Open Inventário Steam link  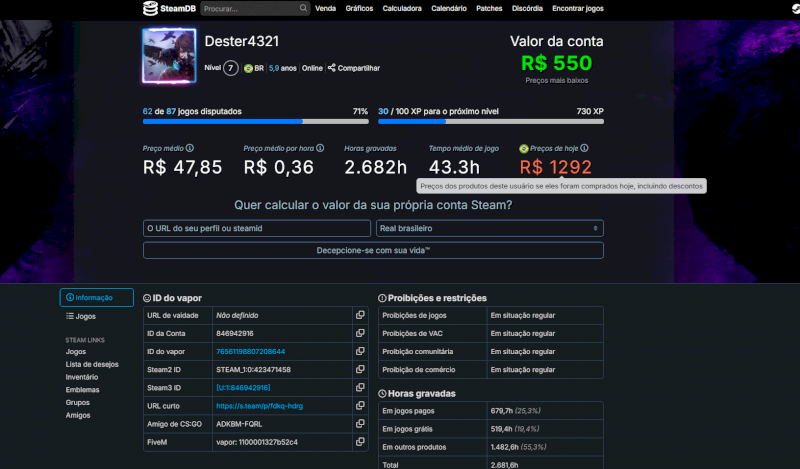pyautogui.click(x=82, y=377)
